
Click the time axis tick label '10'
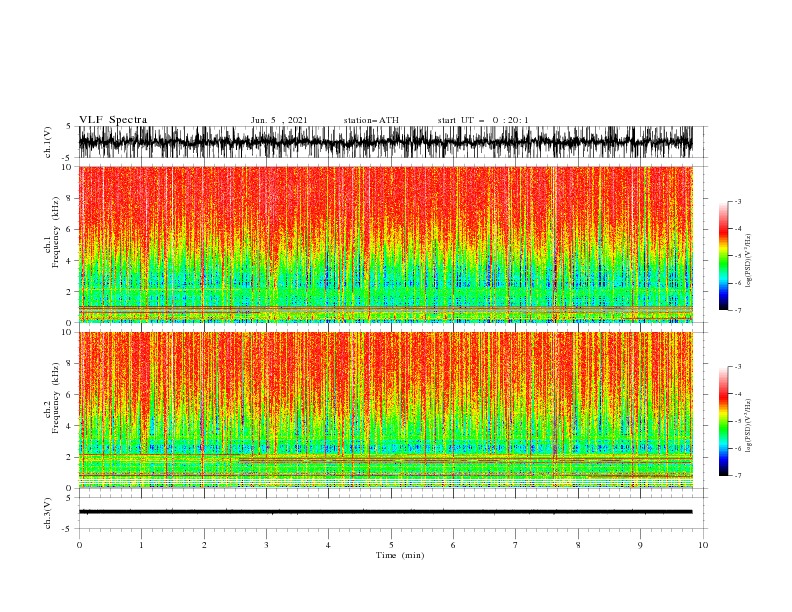point(703,545)
